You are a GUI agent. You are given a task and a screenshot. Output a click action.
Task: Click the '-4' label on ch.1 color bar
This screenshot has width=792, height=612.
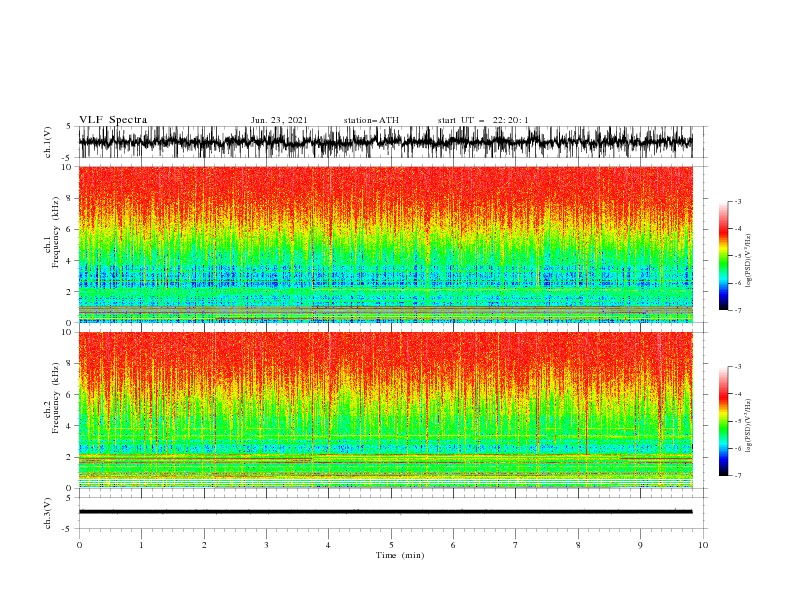pyautogui.click(x=738, y=229)
